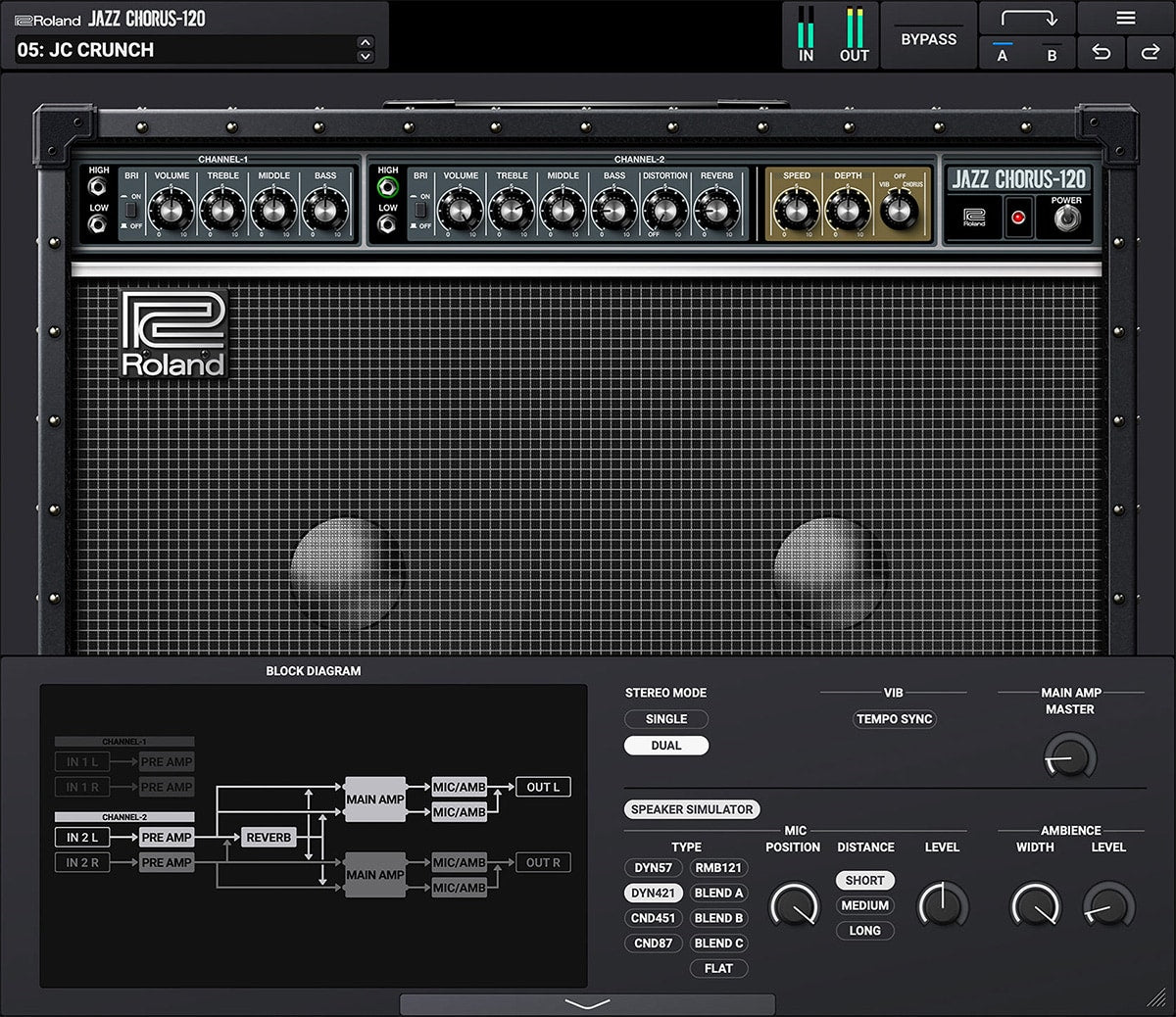Click the Roland logo badge on the grille
The image size is (1176, 1017).
click(x=172, y=333)
